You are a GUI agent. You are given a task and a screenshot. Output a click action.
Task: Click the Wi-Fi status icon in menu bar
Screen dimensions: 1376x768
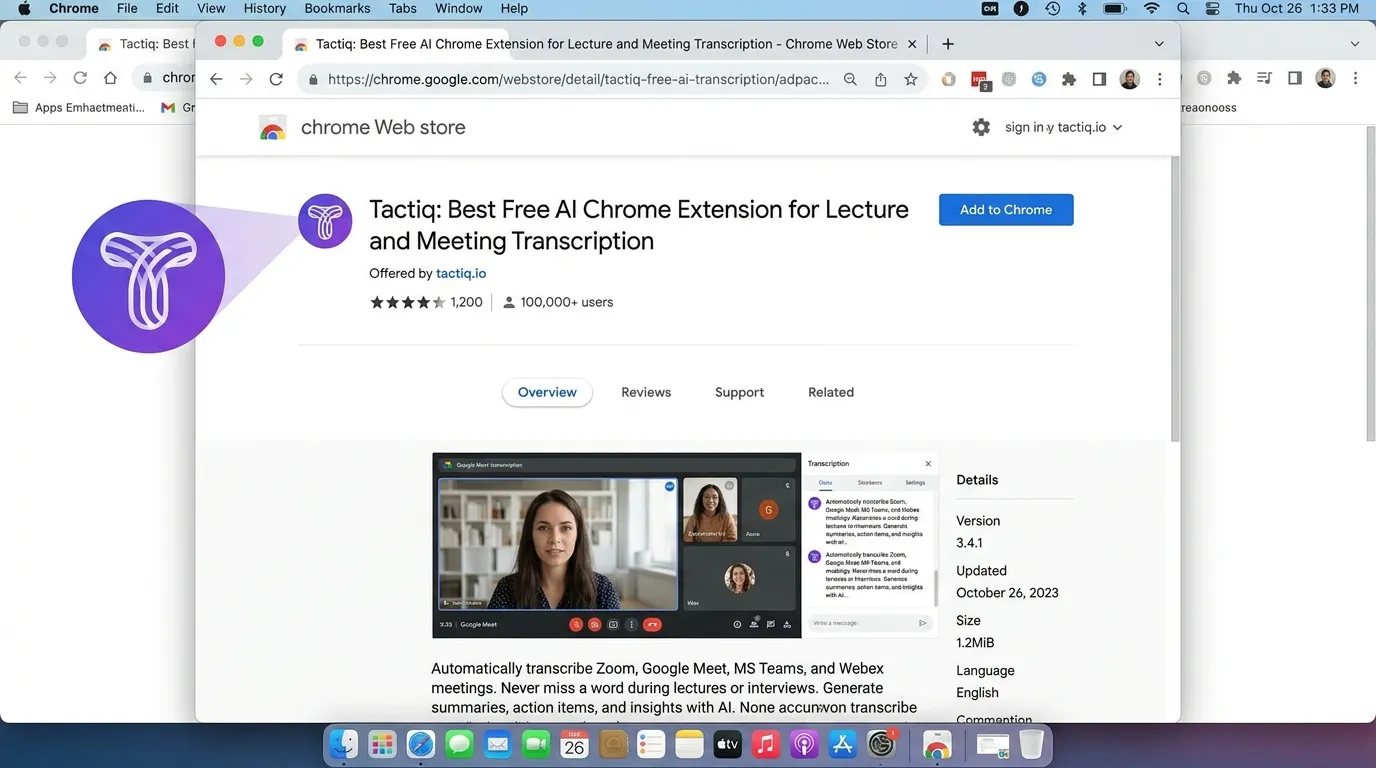pyautogui.click(x=1152, y=8)
